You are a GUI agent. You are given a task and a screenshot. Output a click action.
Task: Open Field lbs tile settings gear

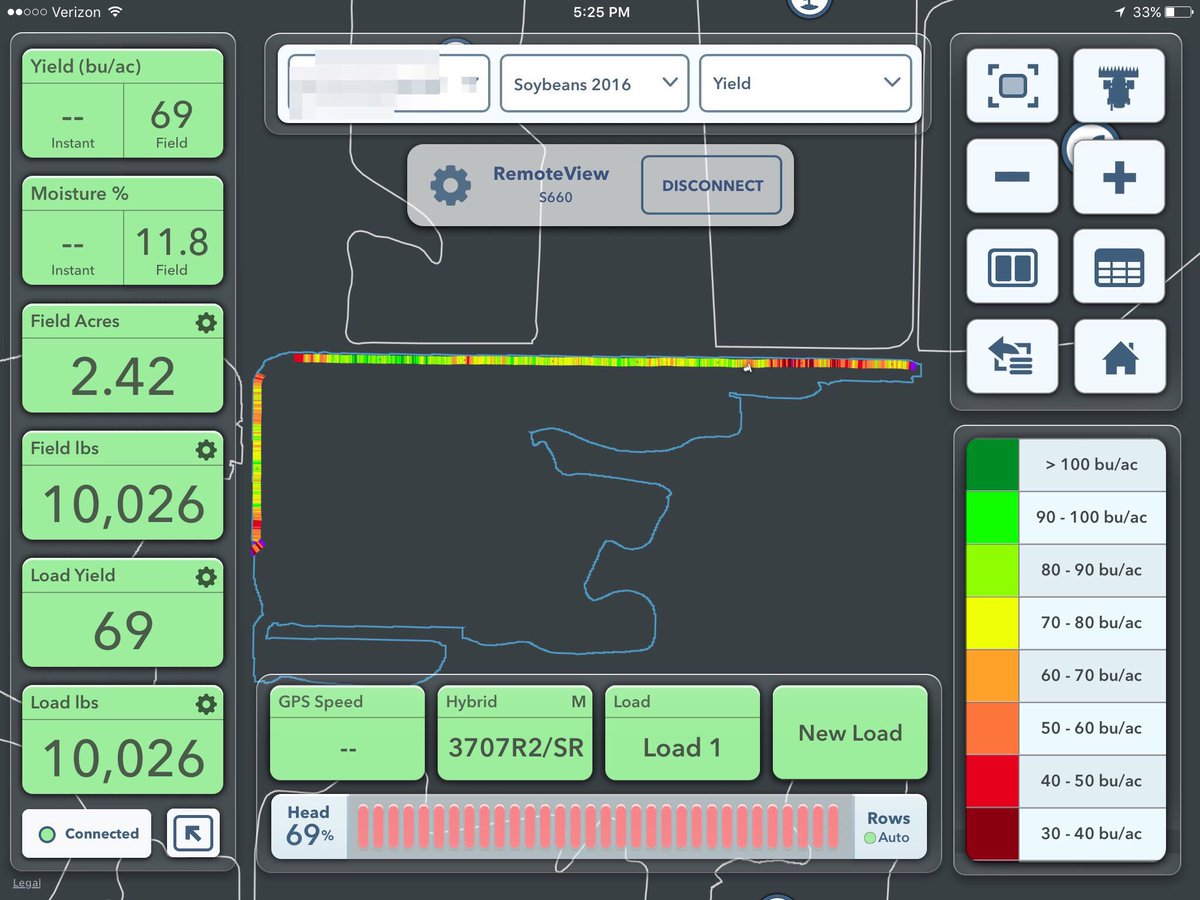pyautogui.click(x=206, y=449)
